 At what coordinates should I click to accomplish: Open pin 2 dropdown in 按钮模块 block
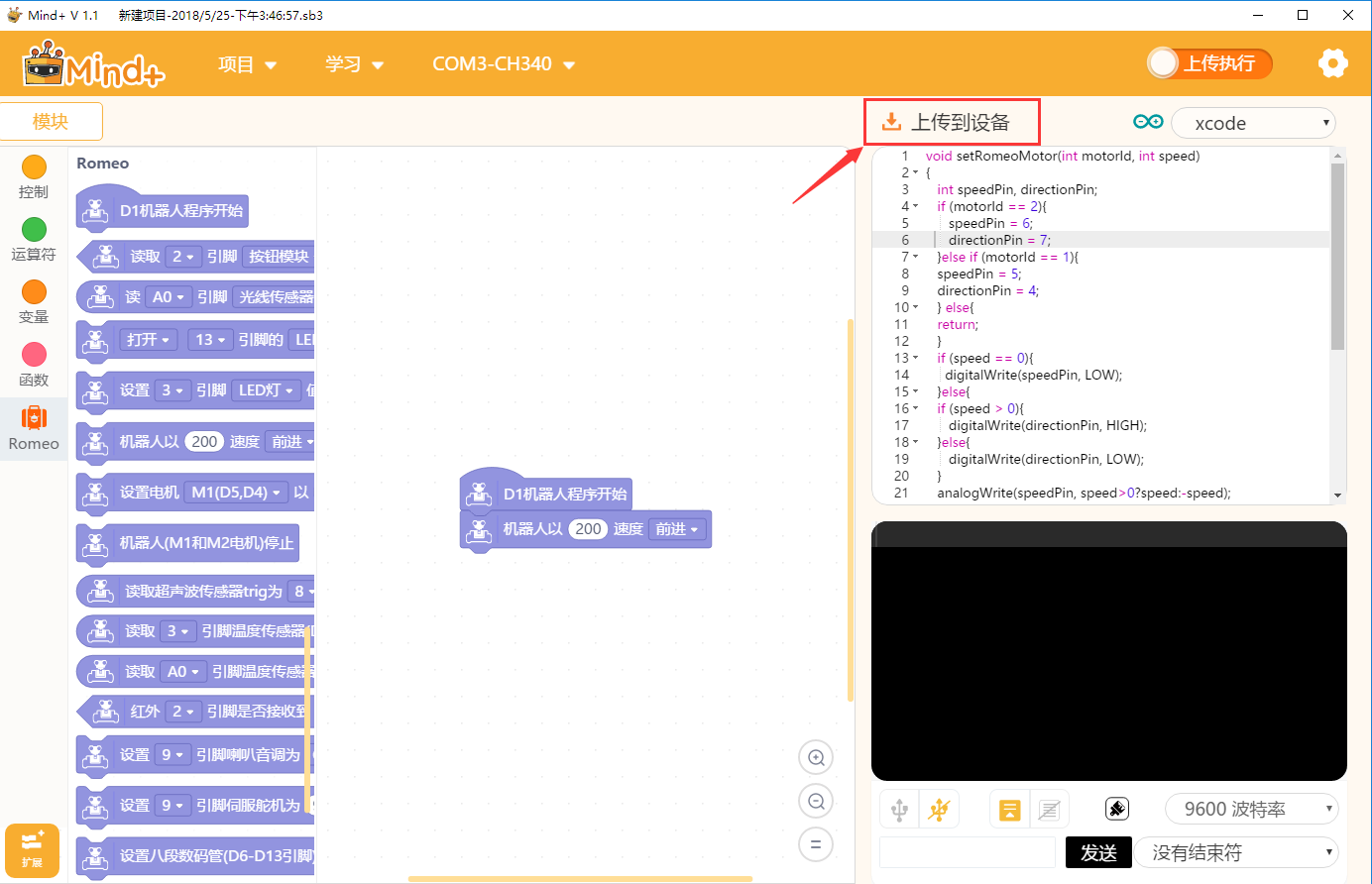click(182, 257)
